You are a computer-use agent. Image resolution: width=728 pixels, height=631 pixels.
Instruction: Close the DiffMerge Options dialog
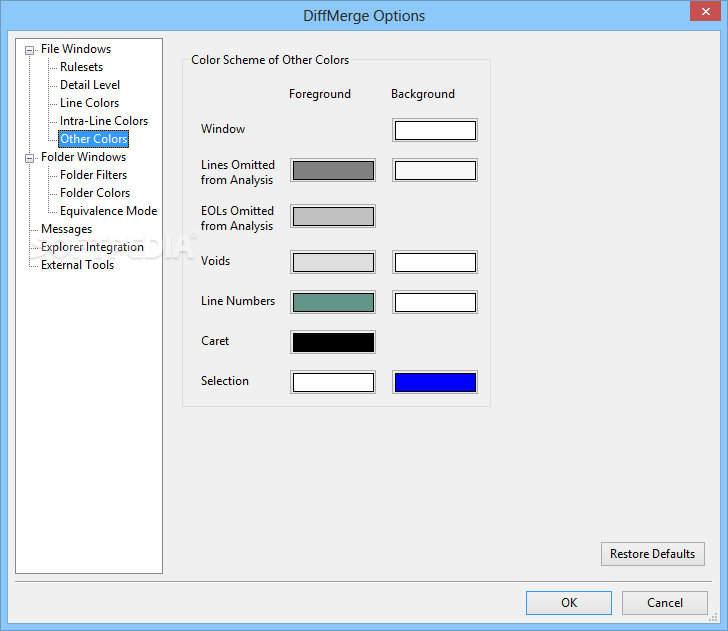(x=705, y=12)
